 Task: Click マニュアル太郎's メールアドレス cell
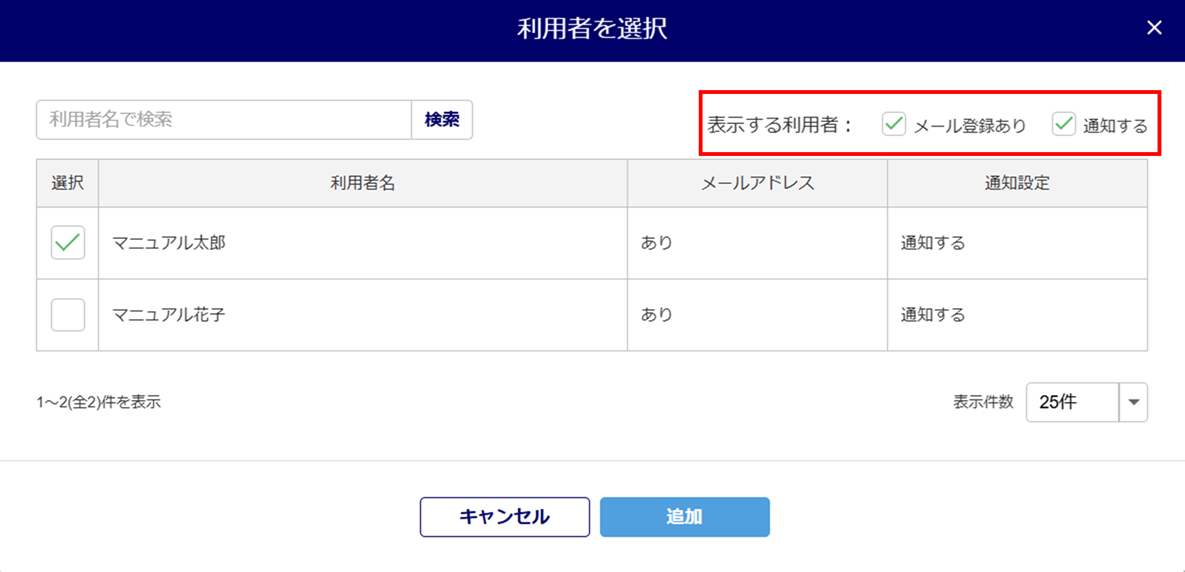pos(757,243)
